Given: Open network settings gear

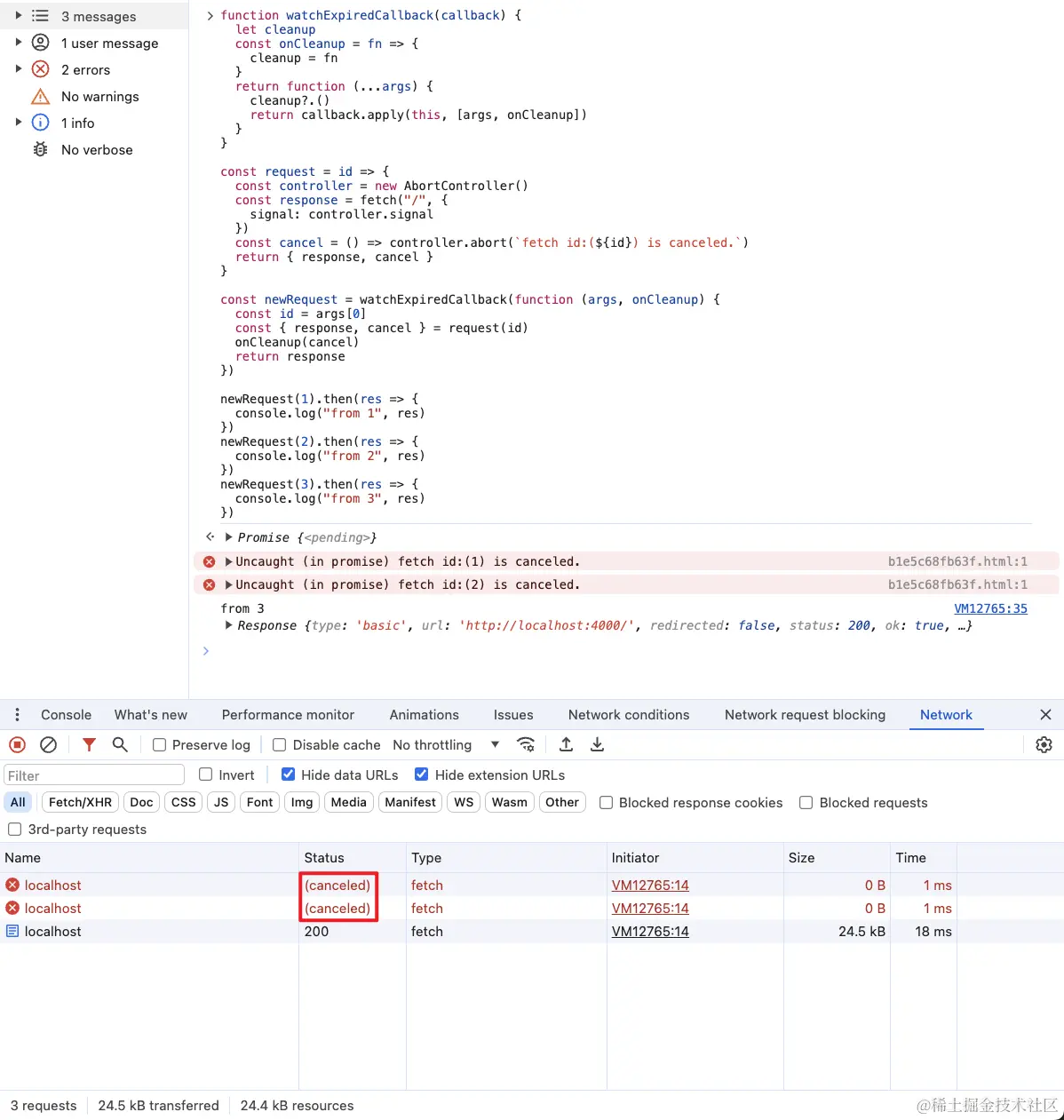Looking at the screenshot, I should [x=1044, y=744].
